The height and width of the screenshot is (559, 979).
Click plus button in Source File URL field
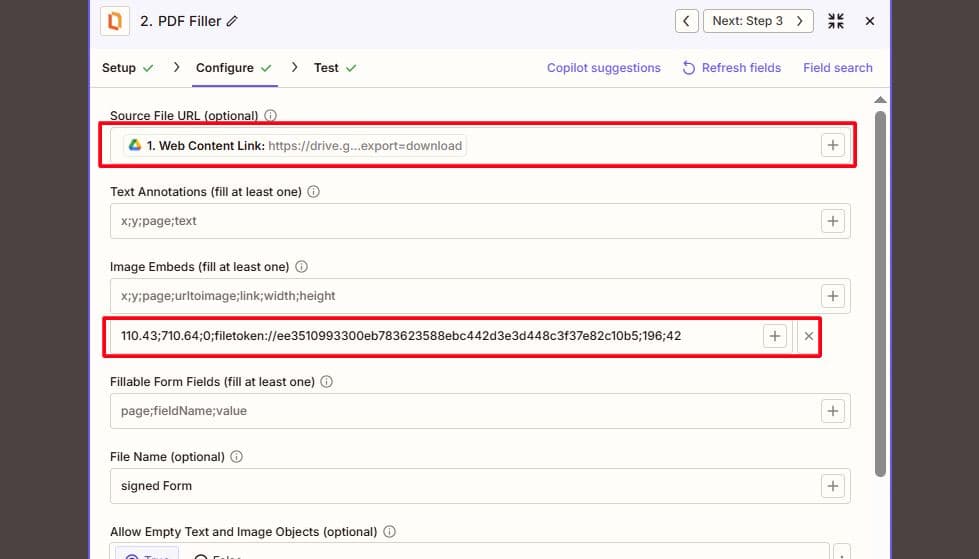click(x=832, y=146)
